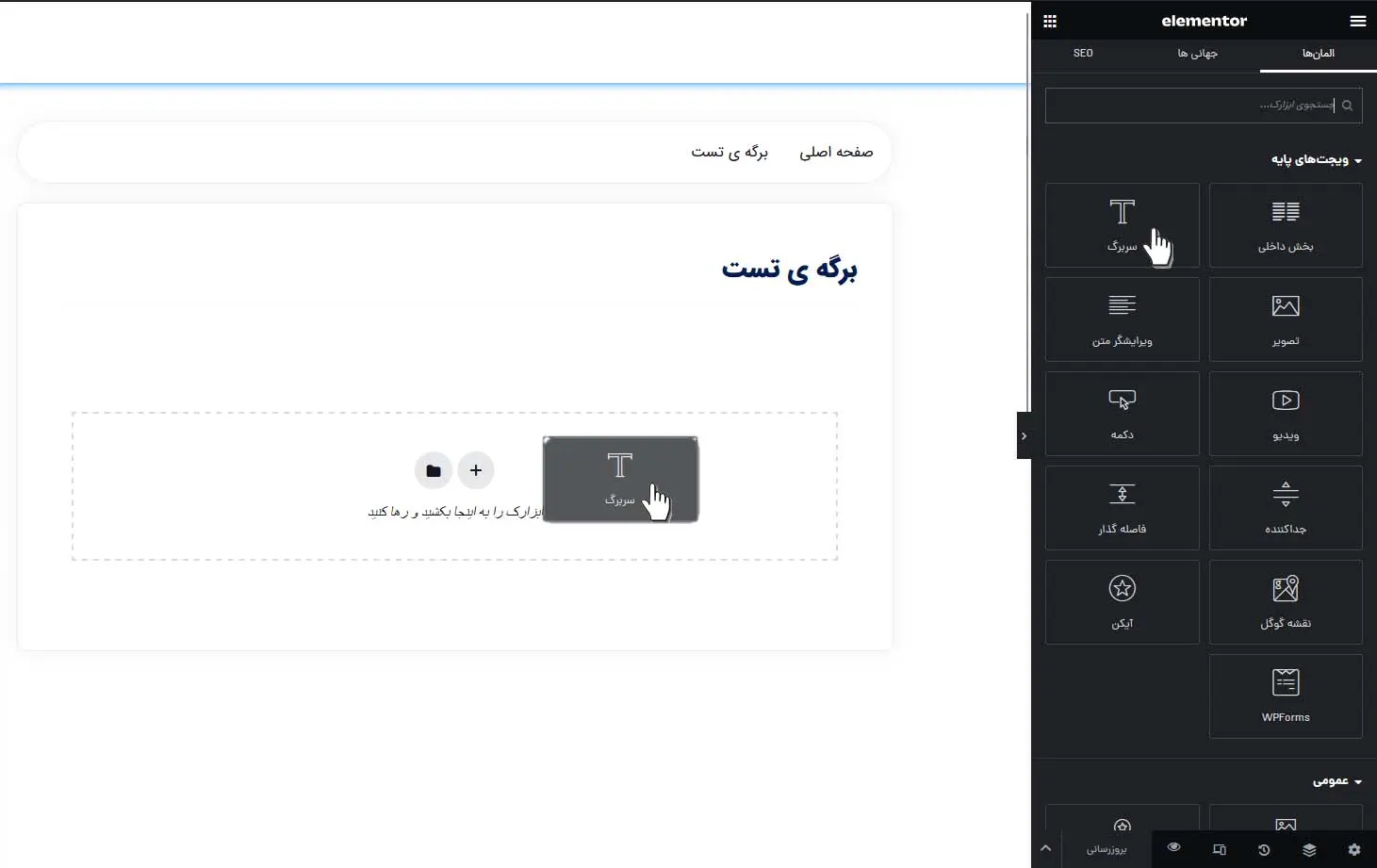
Task: Select the Spacer (فاصله گذار) widget
Action: [1122, 508]
